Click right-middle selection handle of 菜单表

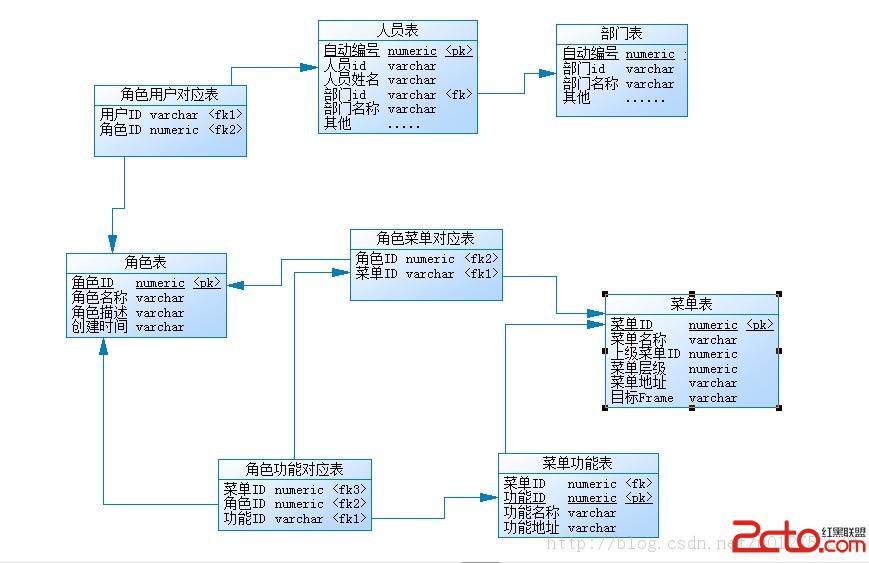coord(779,351)
